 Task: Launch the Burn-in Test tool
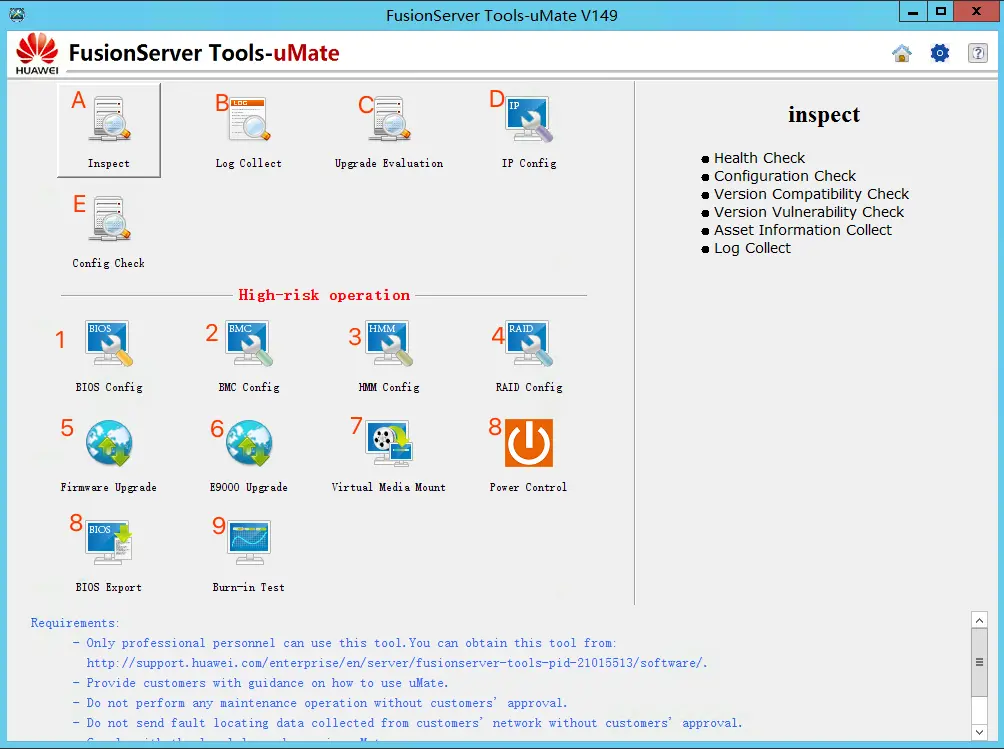click(248, 555)
